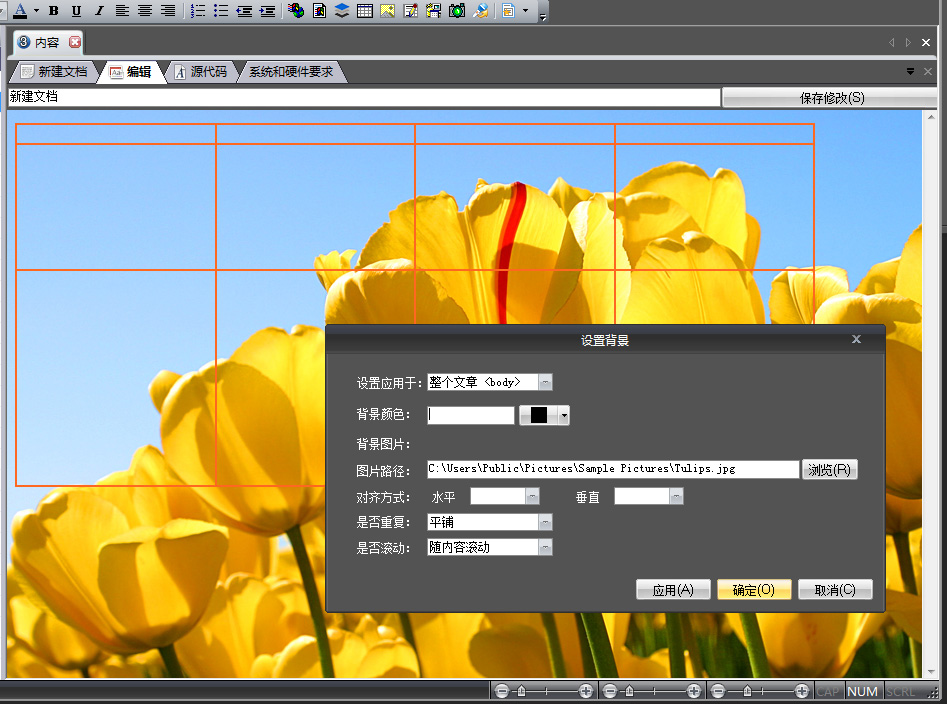Click the insert picture toolbar icon

point(388,11)
